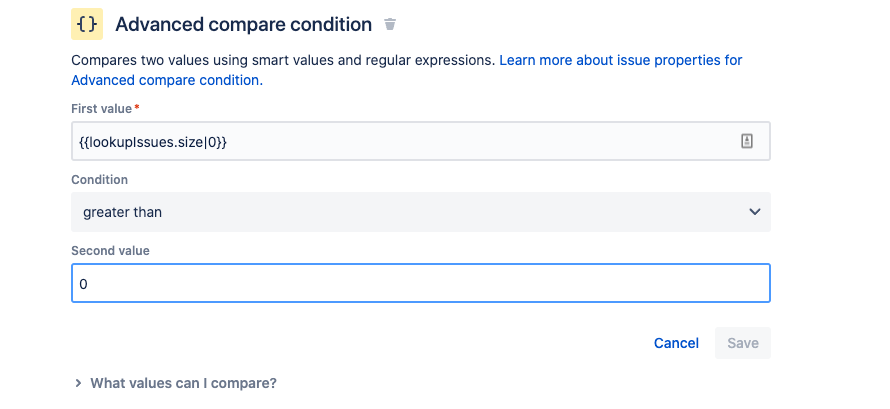Click the 'Advanced compare condition.' link text
Screen dimensions: 890x409
tap(166, 80)
